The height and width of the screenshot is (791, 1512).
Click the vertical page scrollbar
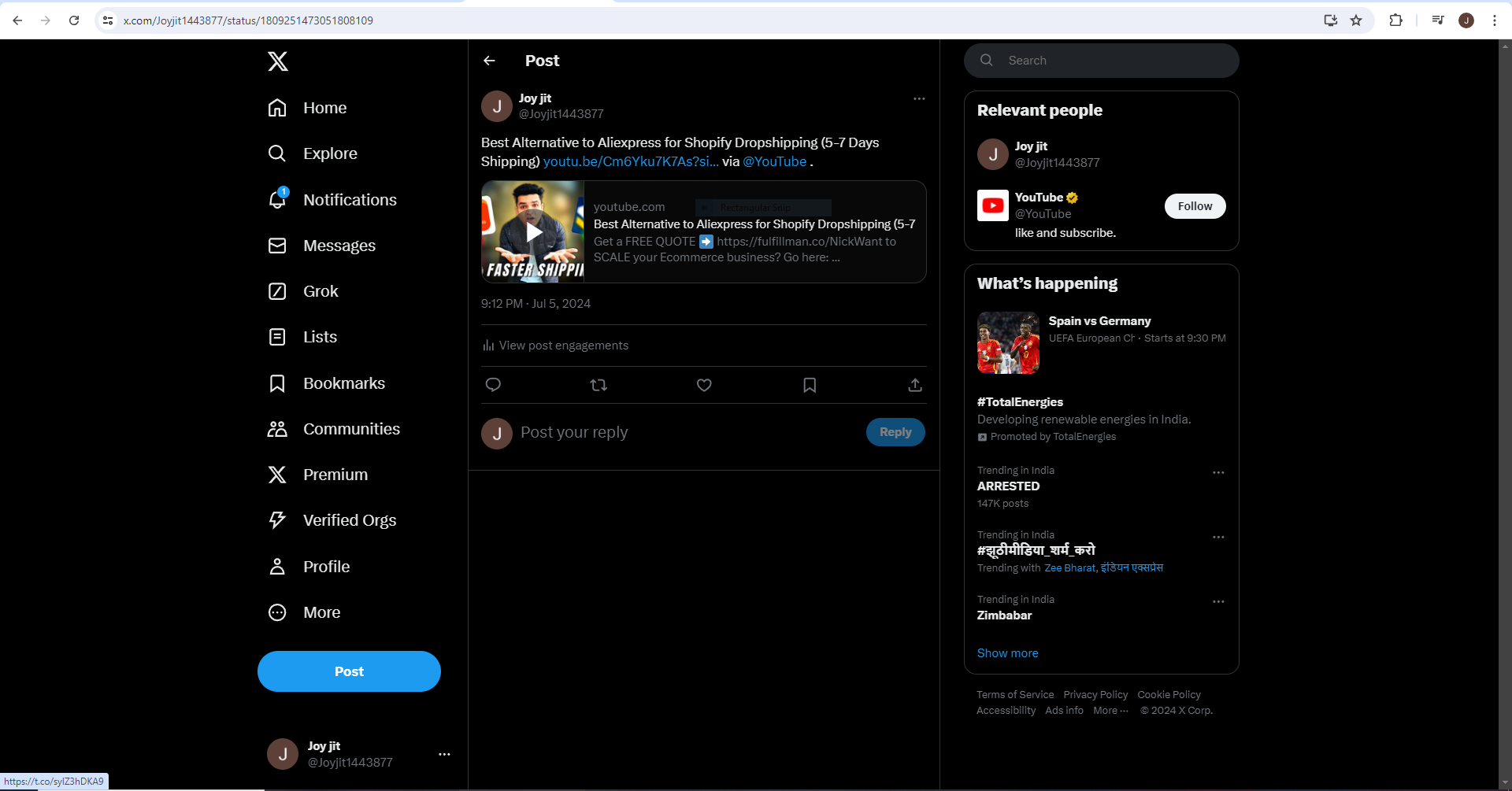click(1505, 414)
